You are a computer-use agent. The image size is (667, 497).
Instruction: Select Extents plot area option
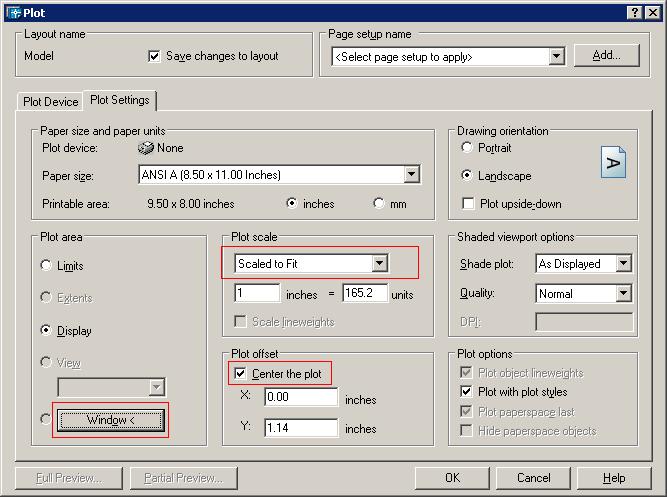click(46, 297)
